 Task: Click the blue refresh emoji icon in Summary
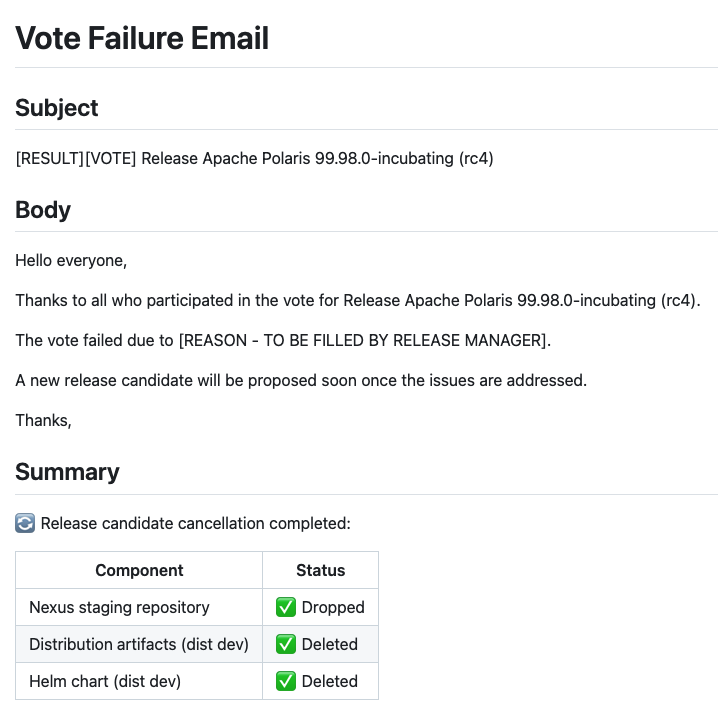(25, 523)
